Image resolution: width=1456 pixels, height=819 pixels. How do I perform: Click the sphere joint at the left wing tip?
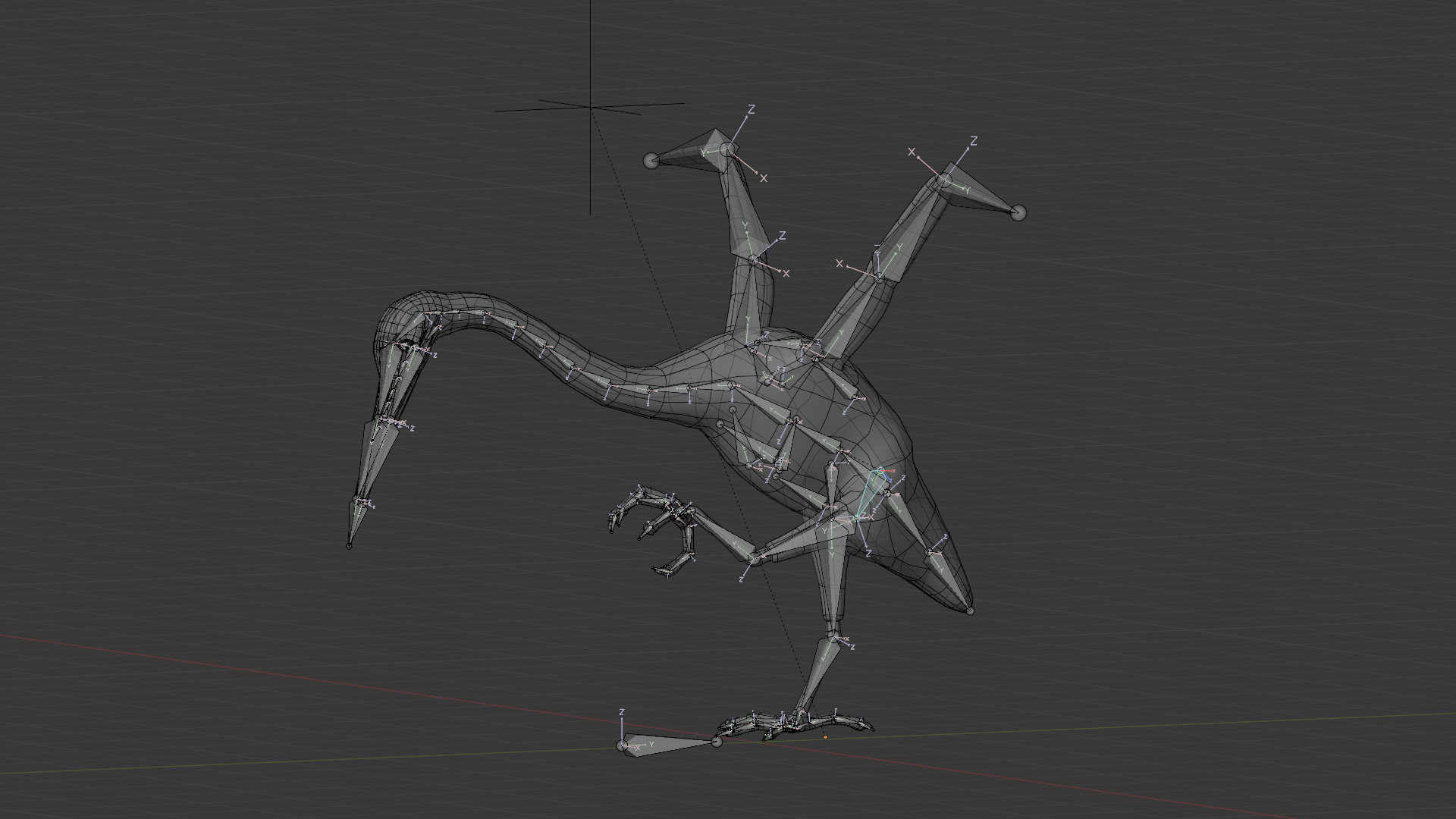click(x=651, y=161)
